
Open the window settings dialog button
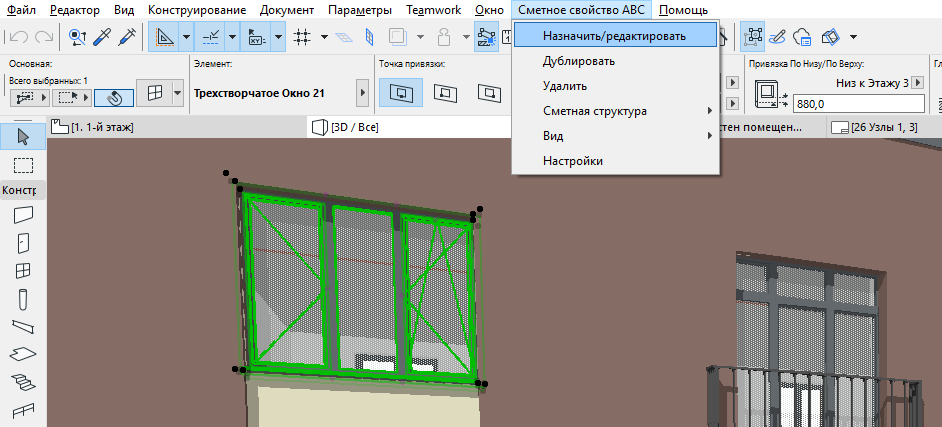click(x=156, y=92)
